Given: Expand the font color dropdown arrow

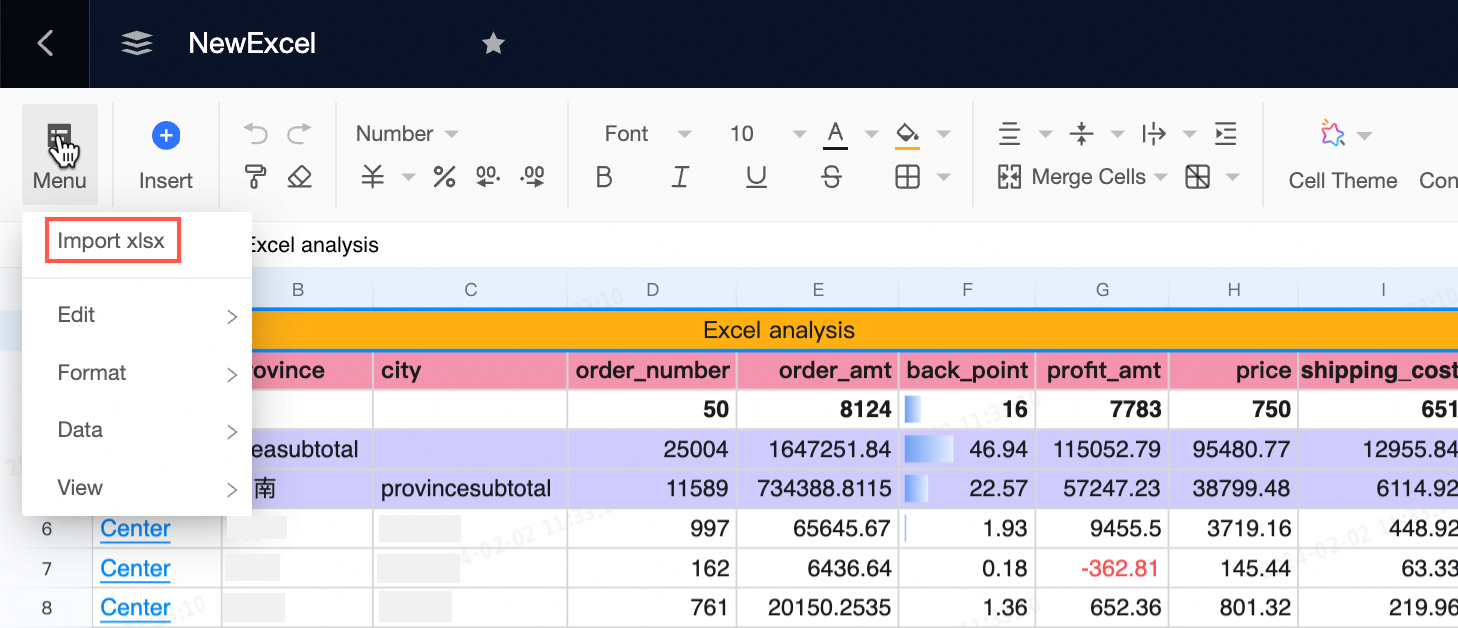Looking at the screenshot, I should [x=872, y=135].
